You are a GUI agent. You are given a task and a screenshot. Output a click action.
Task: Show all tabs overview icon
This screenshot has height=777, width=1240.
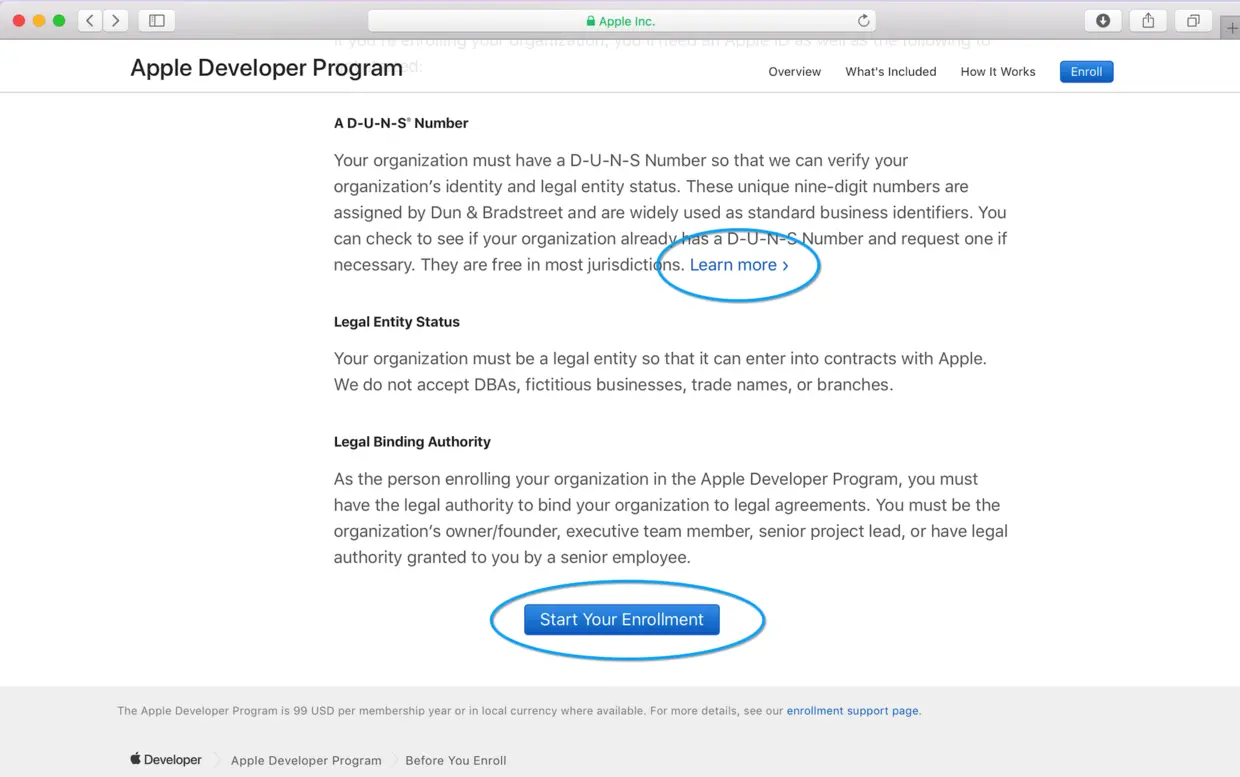pyautogui.click(x=1193, y=20)
